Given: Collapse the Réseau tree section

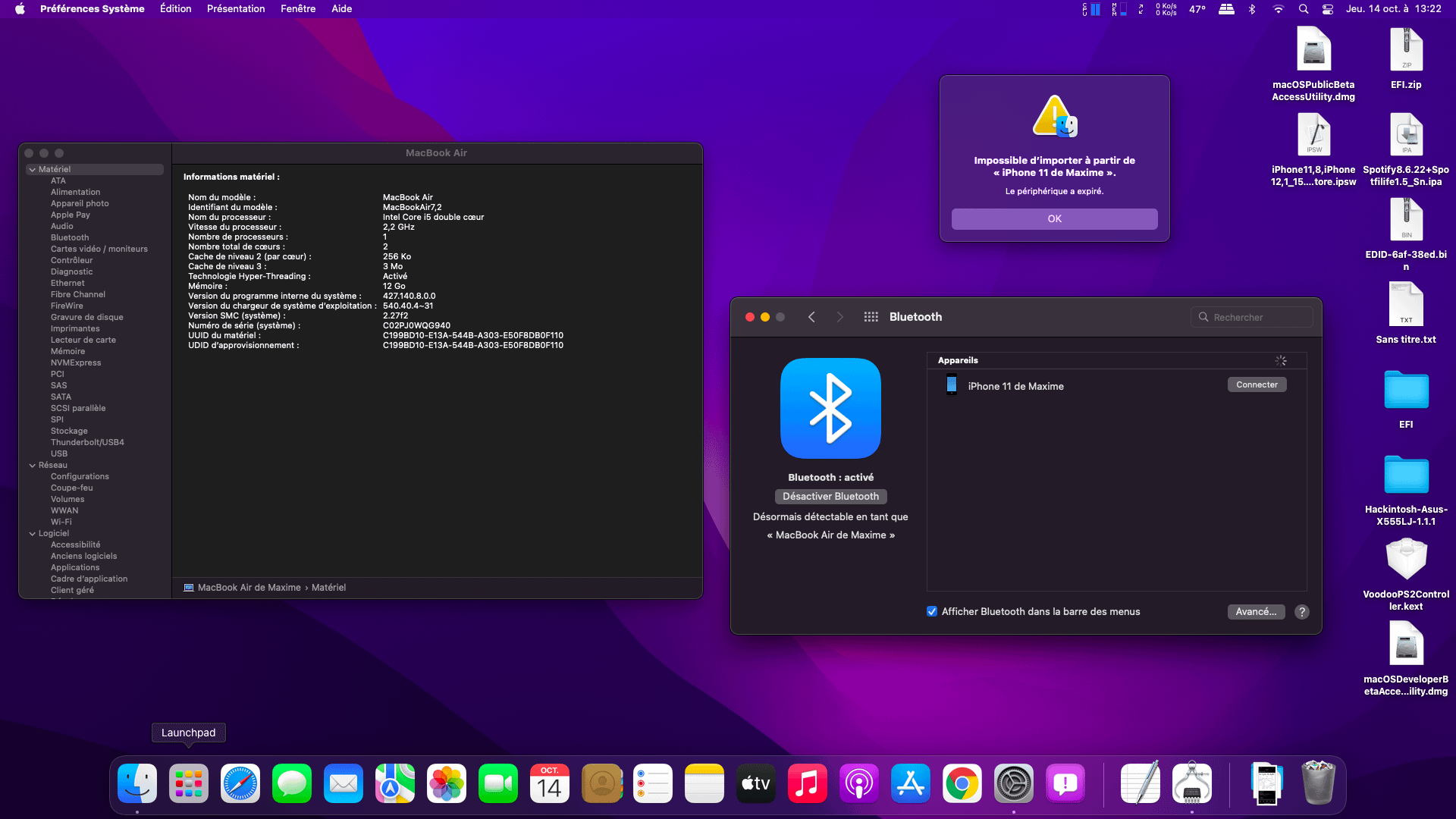Looking at the screenshot, I should point(33,466).
